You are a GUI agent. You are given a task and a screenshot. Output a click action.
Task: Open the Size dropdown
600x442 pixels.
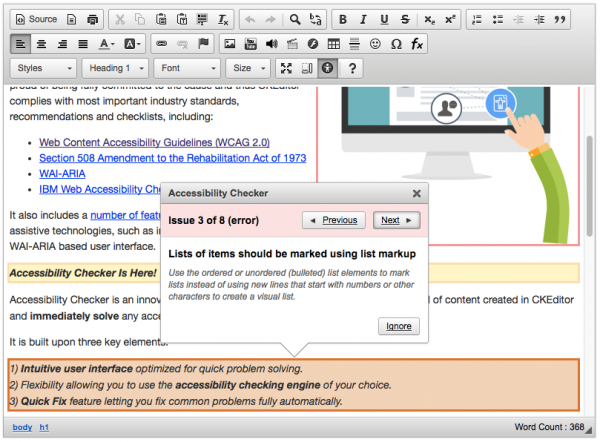pos(248,68)
